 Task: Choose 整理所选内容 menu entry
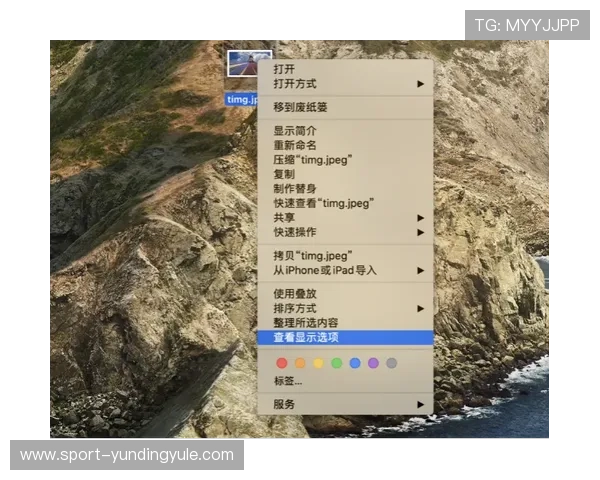345,323
